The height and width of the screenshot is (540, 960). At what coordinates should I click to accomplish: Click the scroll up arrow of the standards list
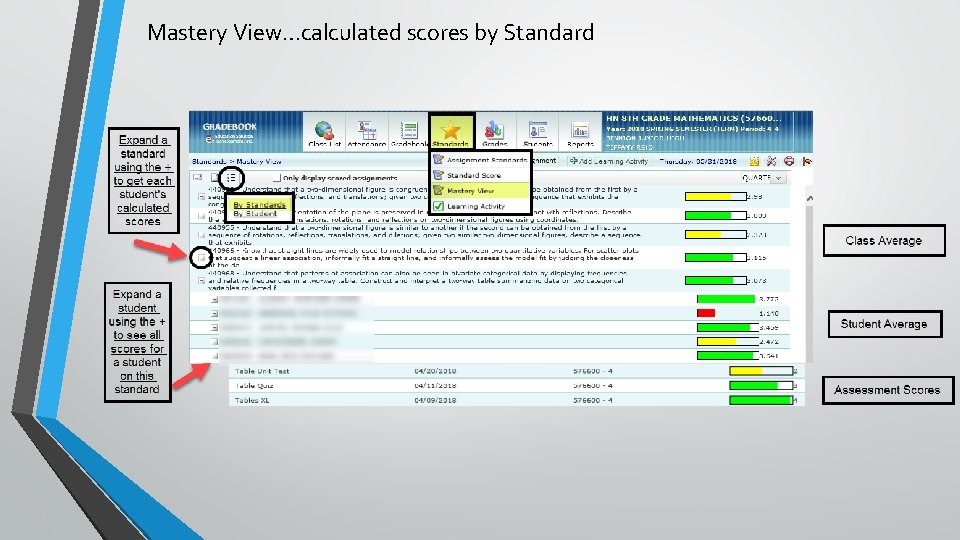[809, 199]
